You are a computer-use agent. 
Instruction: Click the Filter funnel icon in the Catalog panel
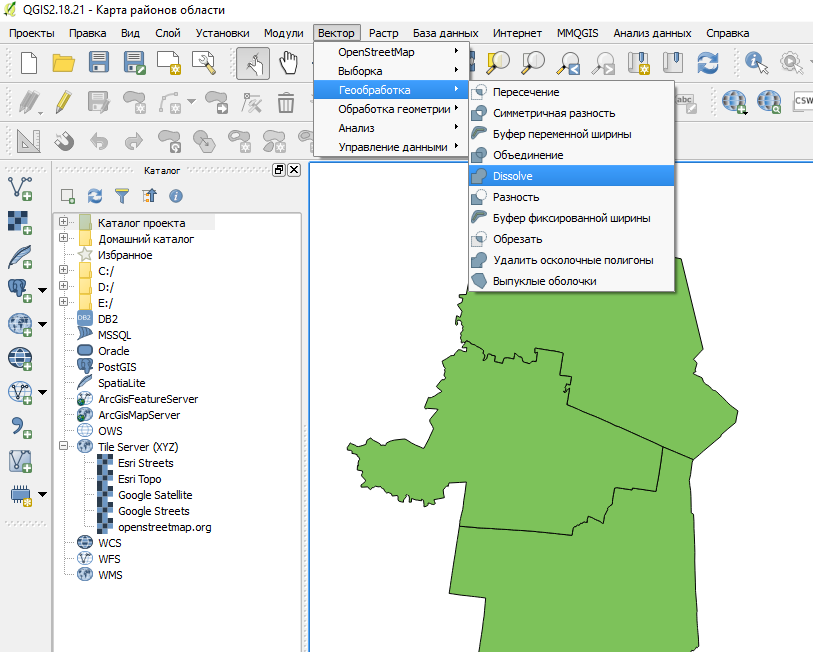122,196
